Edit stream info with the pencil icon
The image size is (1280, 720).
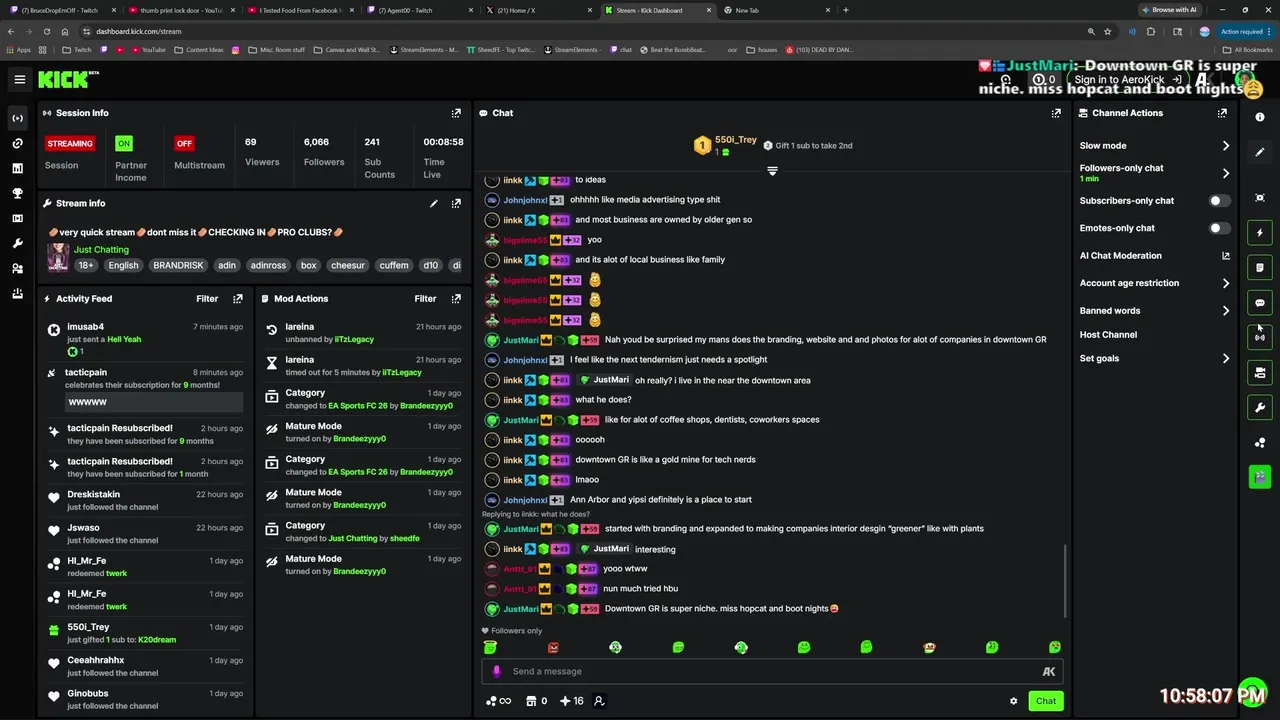[434, 203]
